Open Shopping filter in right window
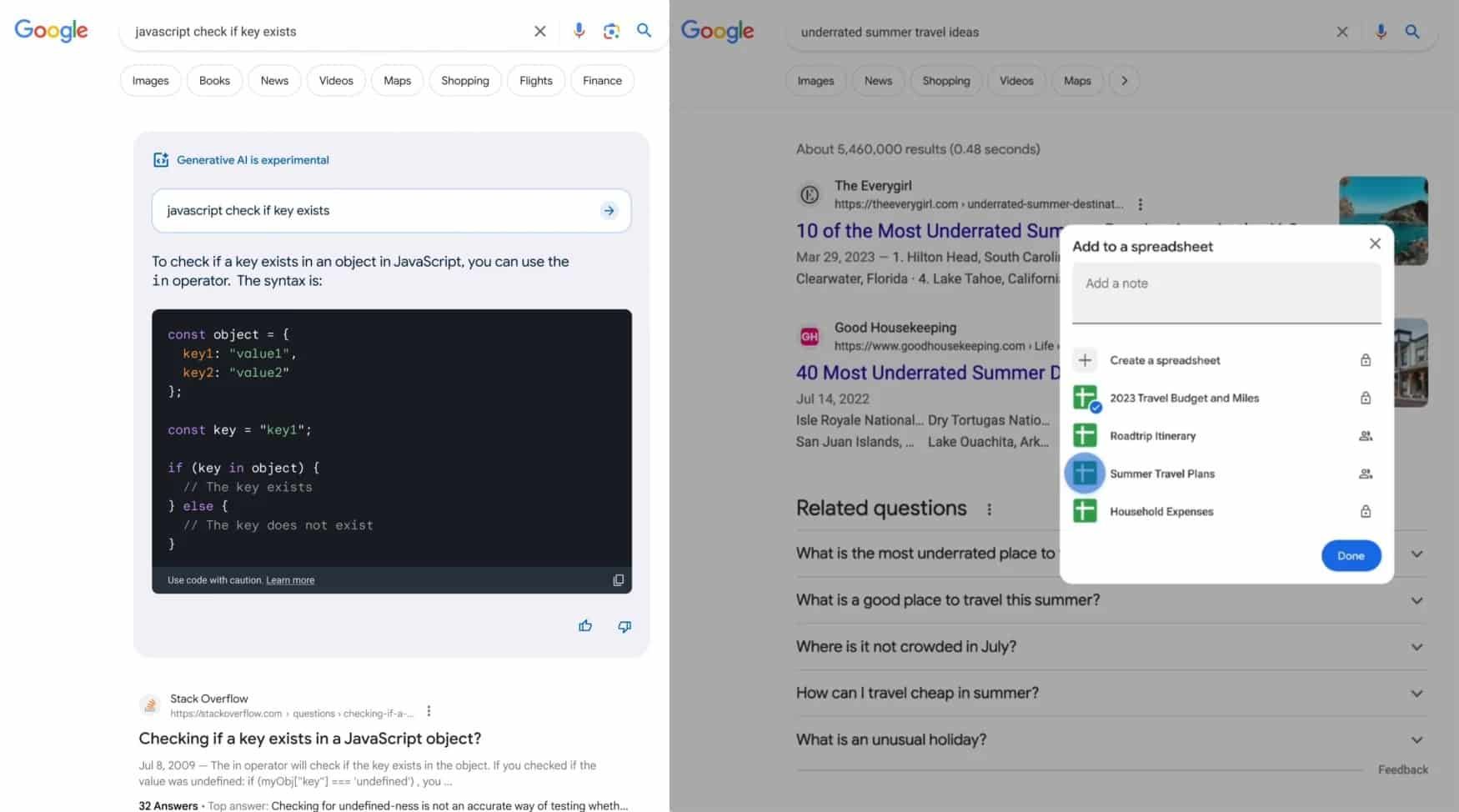This screenshot has height=812, width=1459. 946,81
